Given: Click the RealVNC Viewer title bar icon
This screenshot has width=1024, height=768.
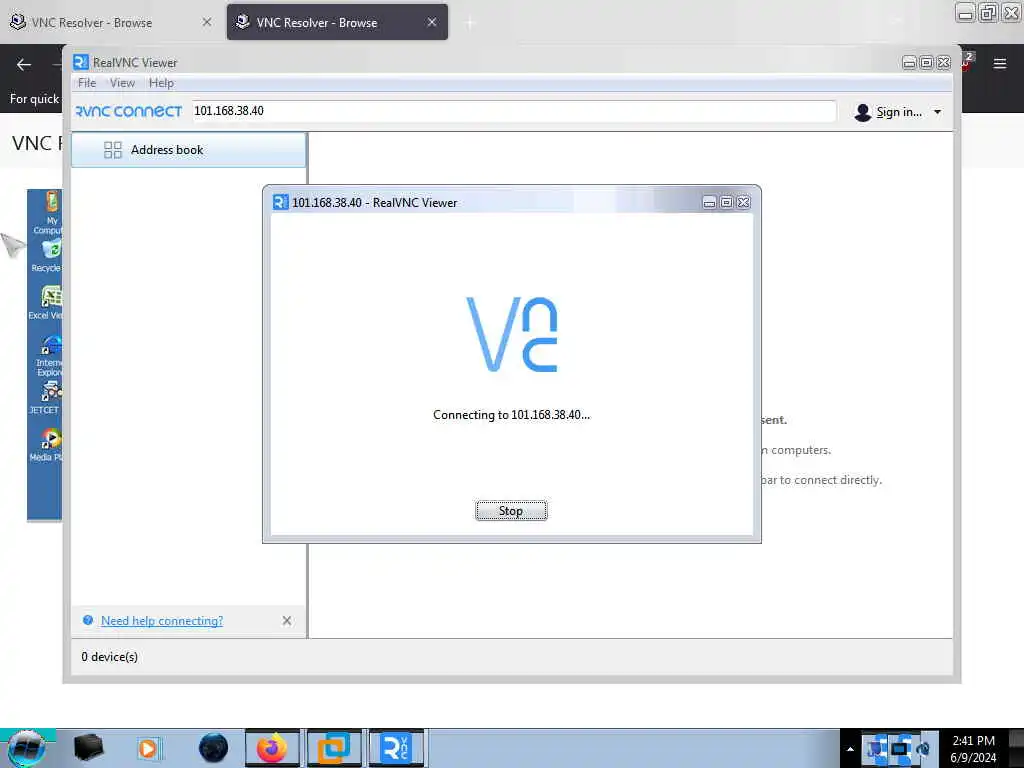Looking at the screenshot, I should (x=80, y=62).
